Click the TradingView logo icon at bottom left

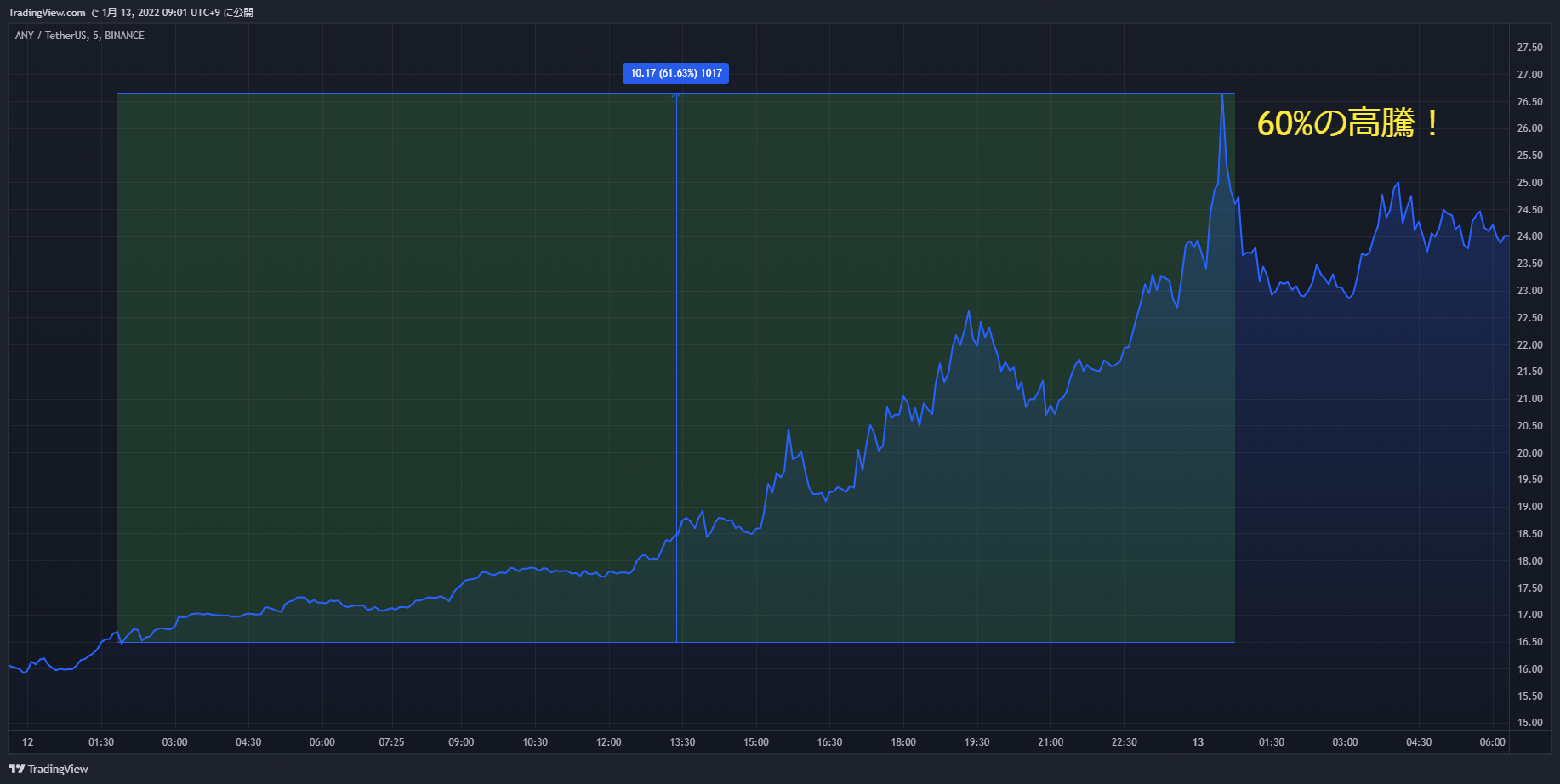[x=16, y=769]
